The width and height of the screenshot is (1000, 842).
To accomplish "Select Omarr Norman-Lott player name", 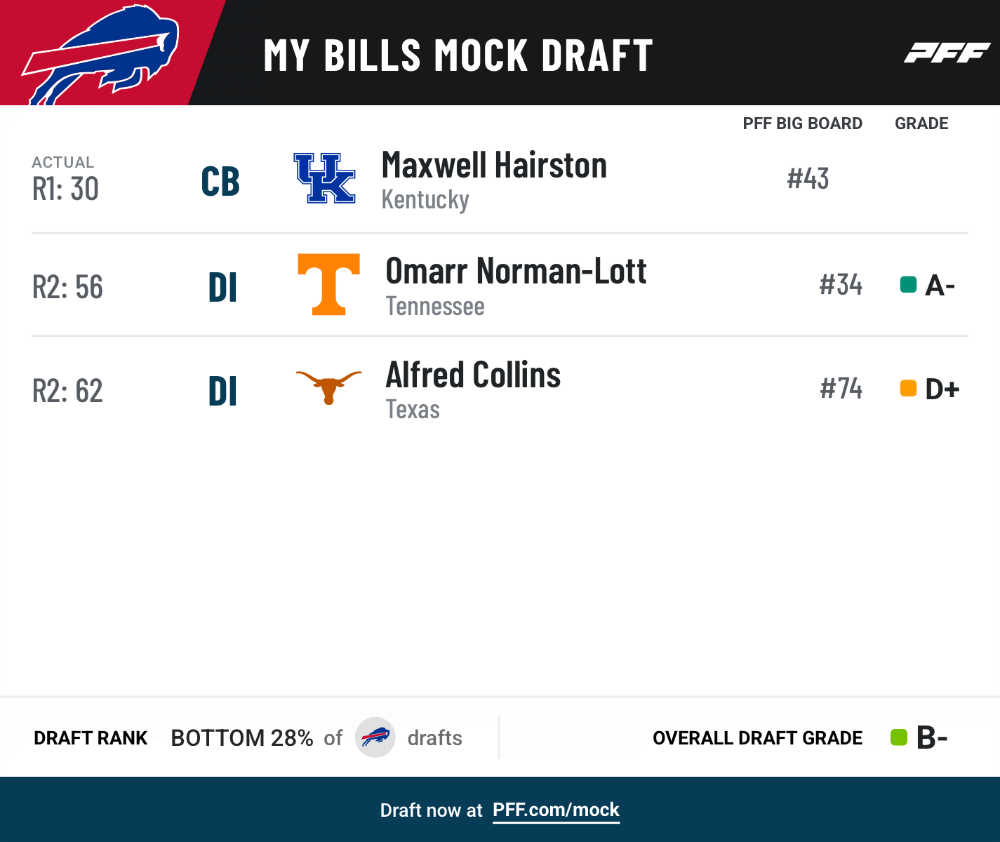I will pos(516,271).
